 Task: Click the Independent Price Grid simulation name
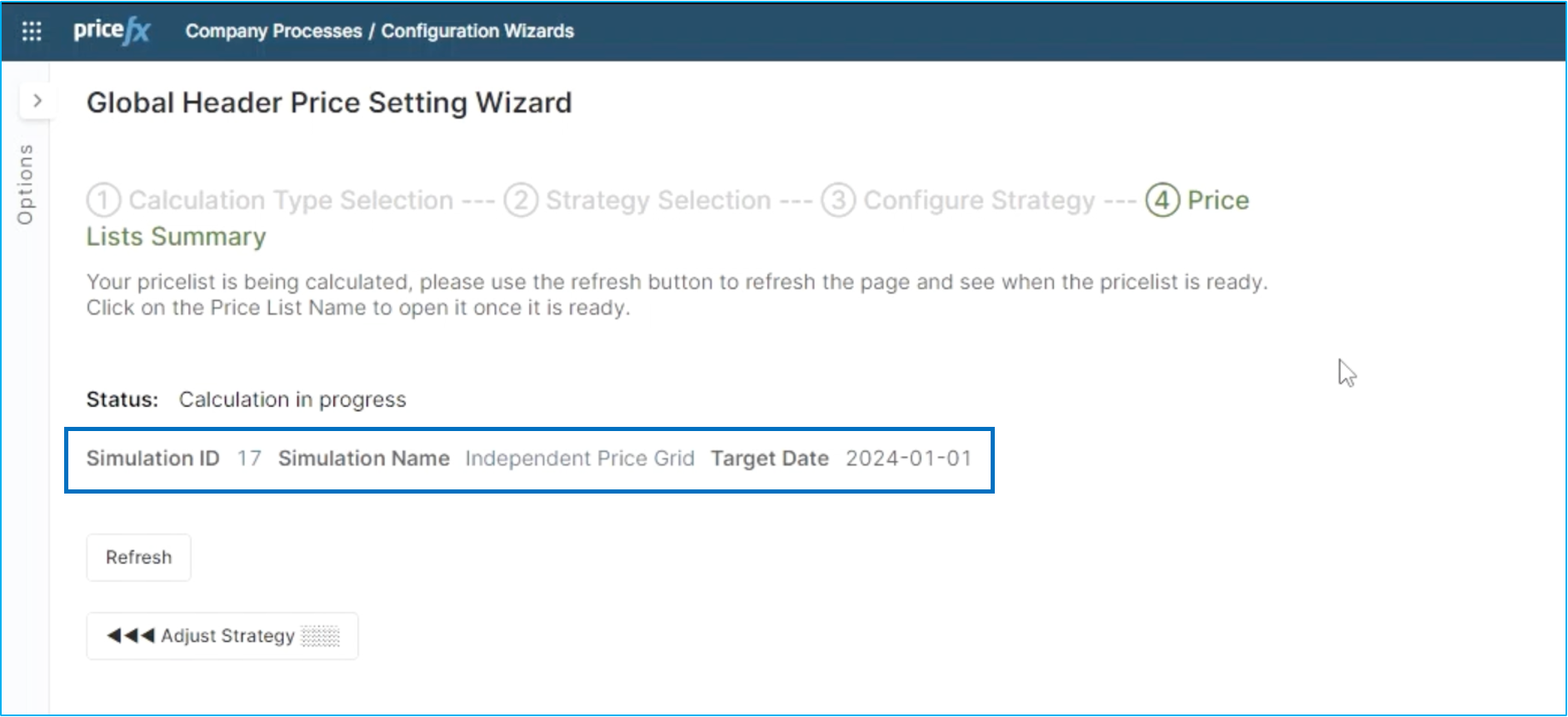(x=579, y=459)
